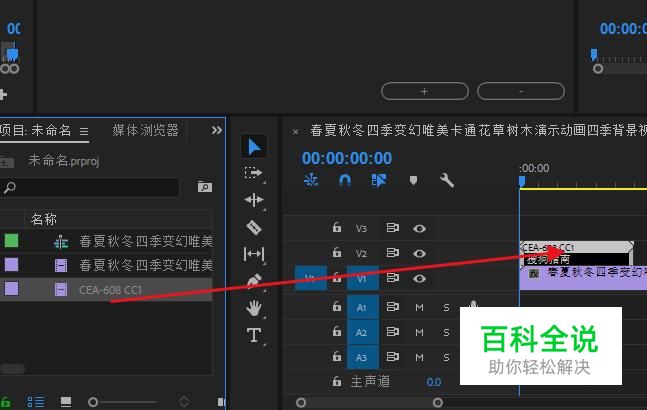This screenshot has width=647, height=410.
Task: Select the Razor tool
Action: click(254, 227)
